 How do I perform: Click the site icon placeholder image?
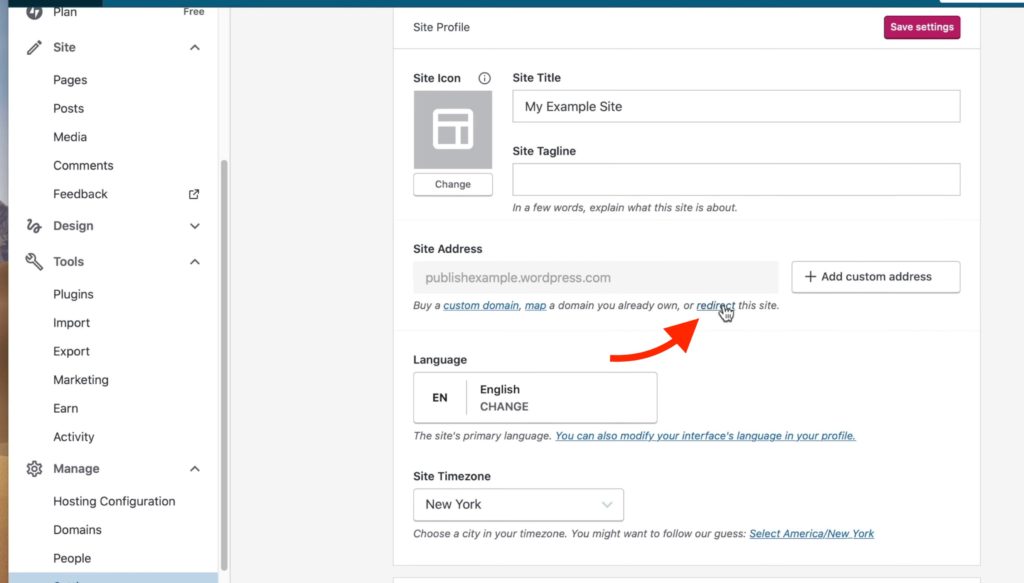point(453,130)
